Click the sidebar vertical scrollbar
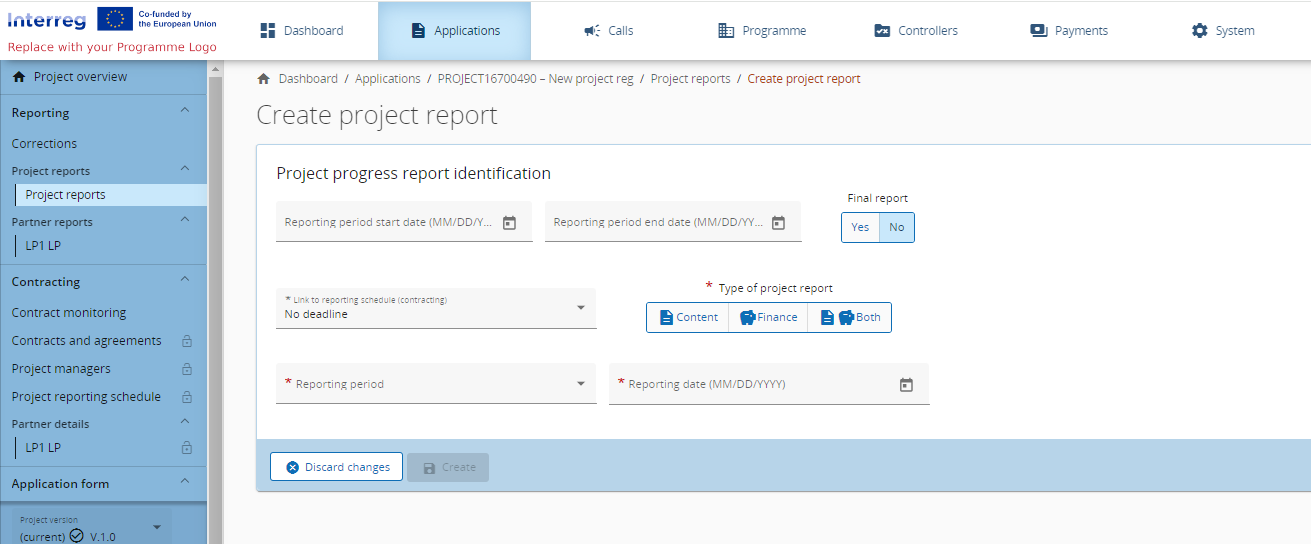Screen dimensions: 1311x544 click(x=215, y=300)
